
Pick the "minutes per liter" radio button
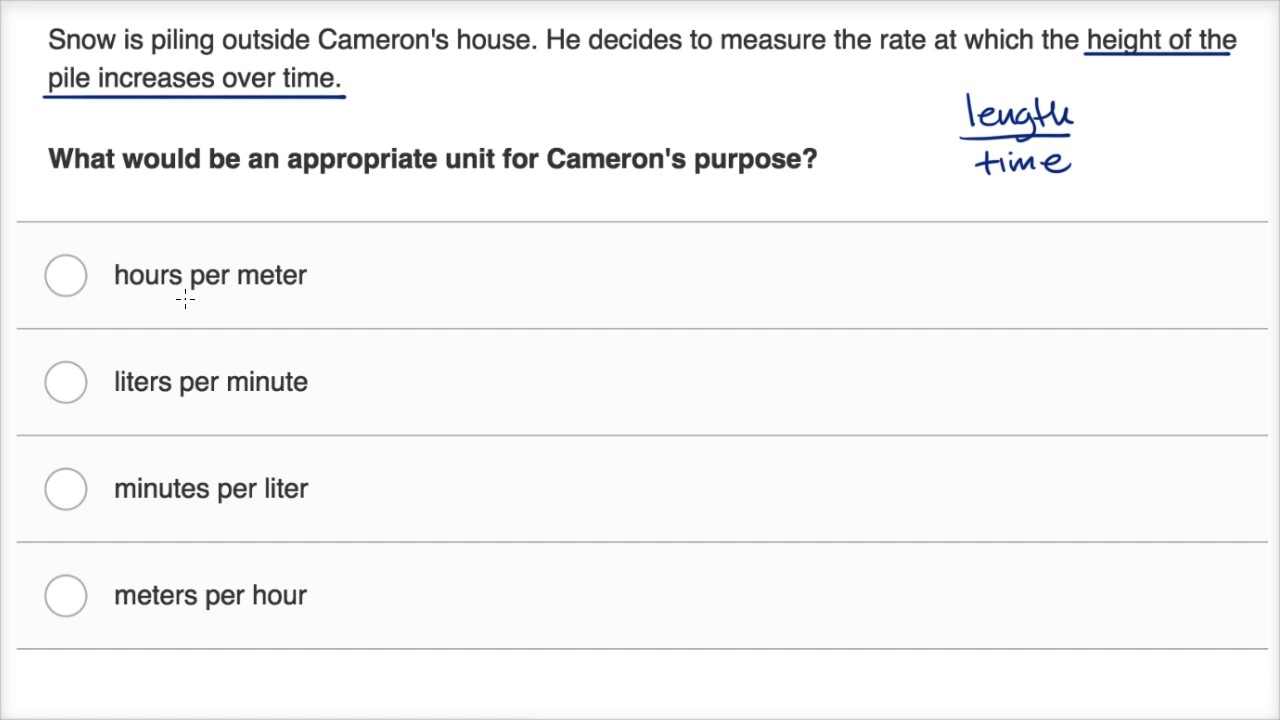coord(66,489)
